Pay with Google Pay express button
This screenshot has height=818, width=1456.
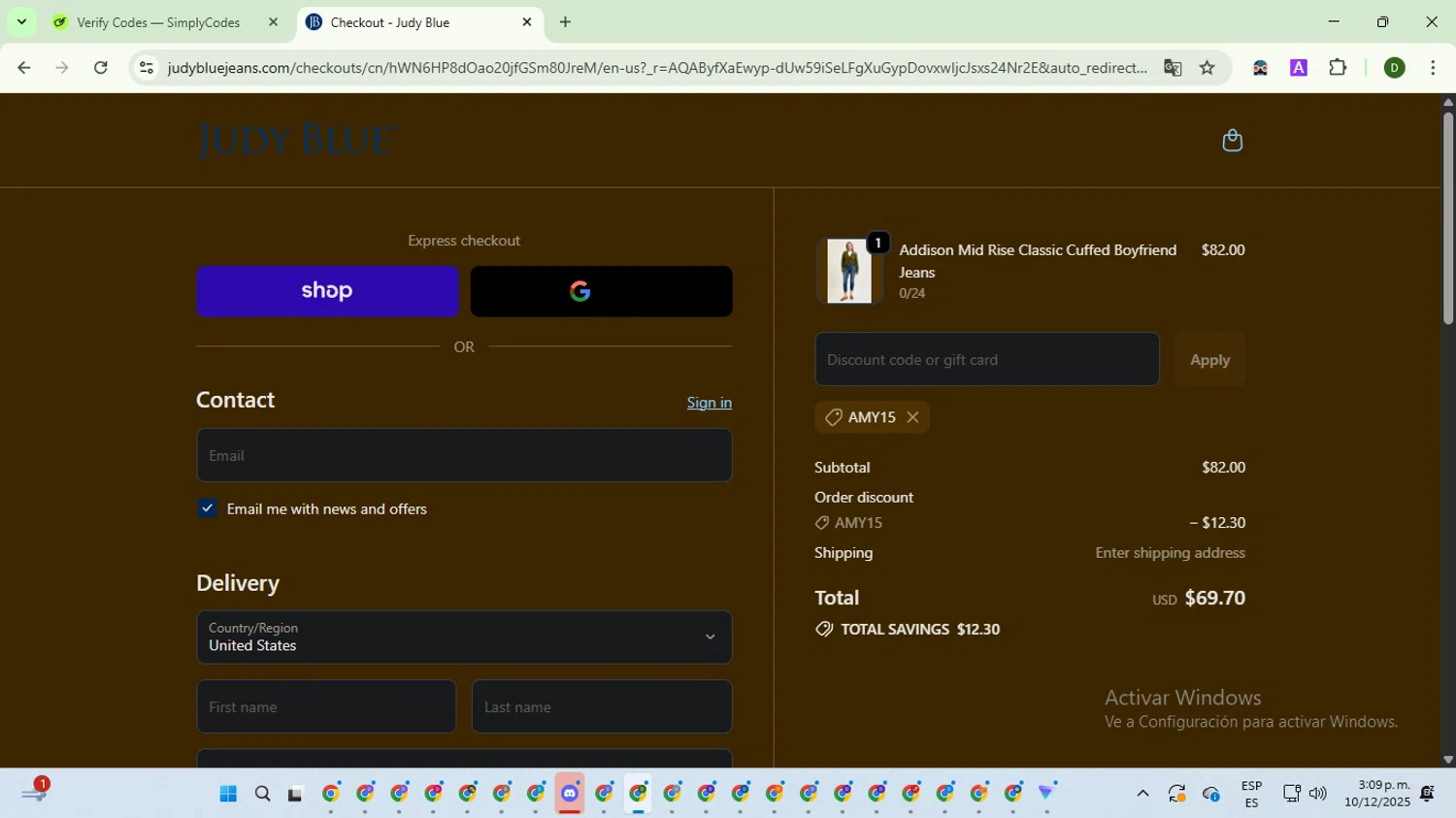point(601,291)
